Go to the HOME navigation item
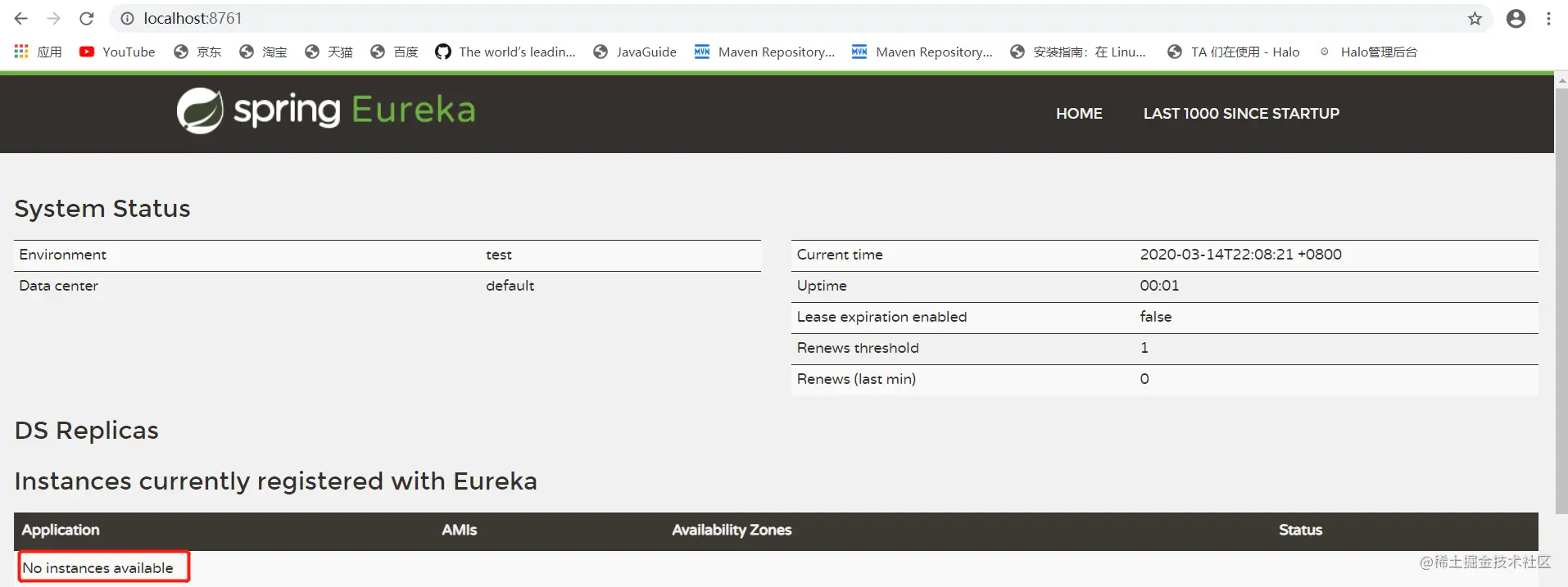The height and width of the screenshot is (587, 1568). 1079,114
